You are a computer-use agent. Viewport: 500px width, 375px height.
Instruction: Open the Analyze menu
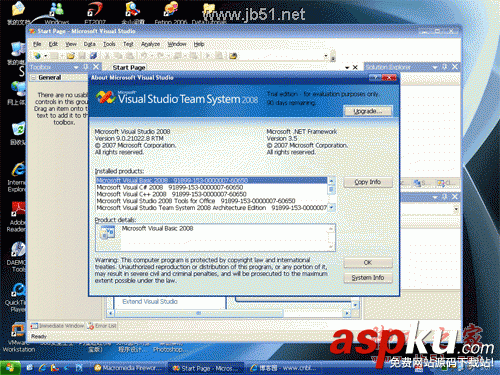point(150,44)
